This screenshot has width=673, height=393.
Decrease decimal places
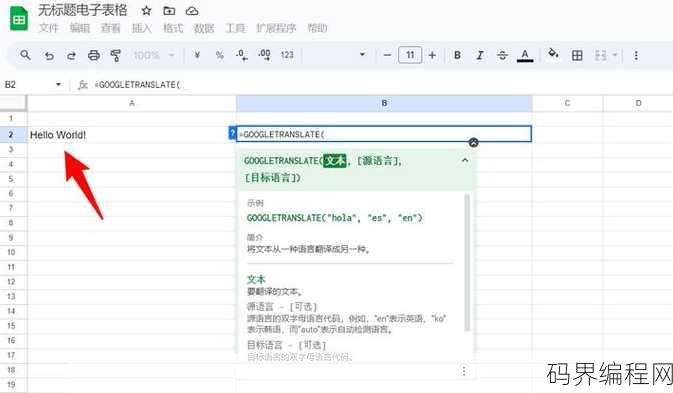coord(241,55)
